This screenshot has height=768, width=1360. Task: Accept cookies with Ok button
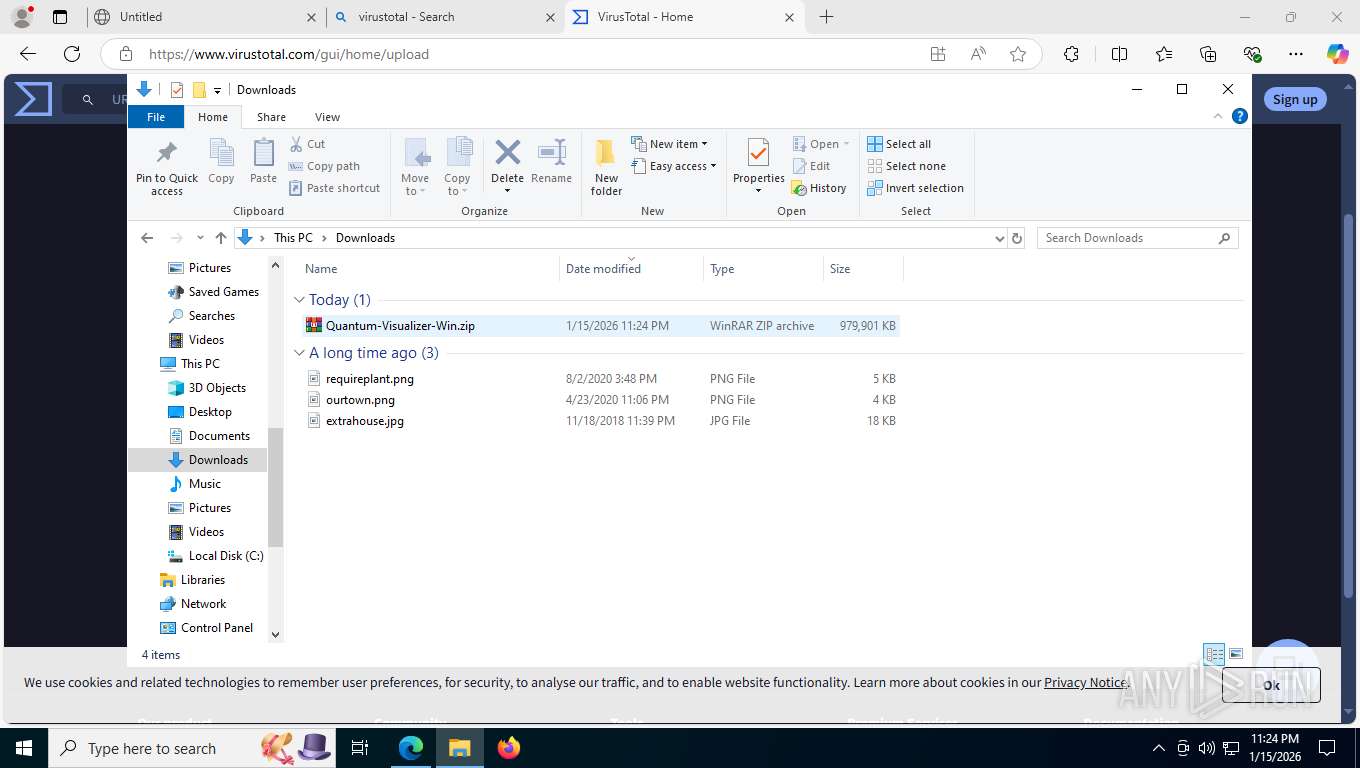click(1271, 685)
